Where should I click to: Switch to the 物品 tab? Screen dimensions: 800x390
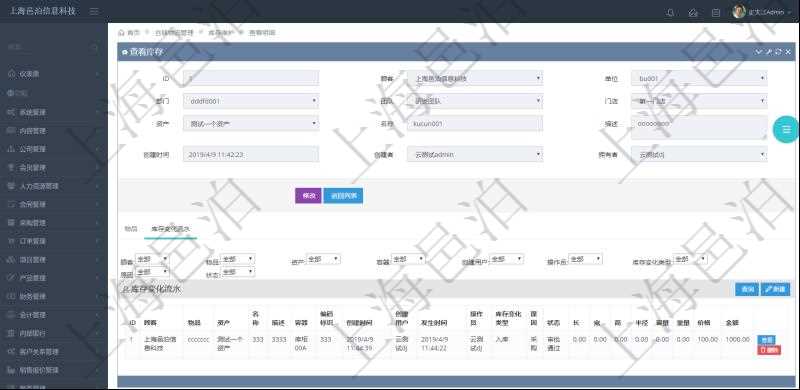(131, 229)
